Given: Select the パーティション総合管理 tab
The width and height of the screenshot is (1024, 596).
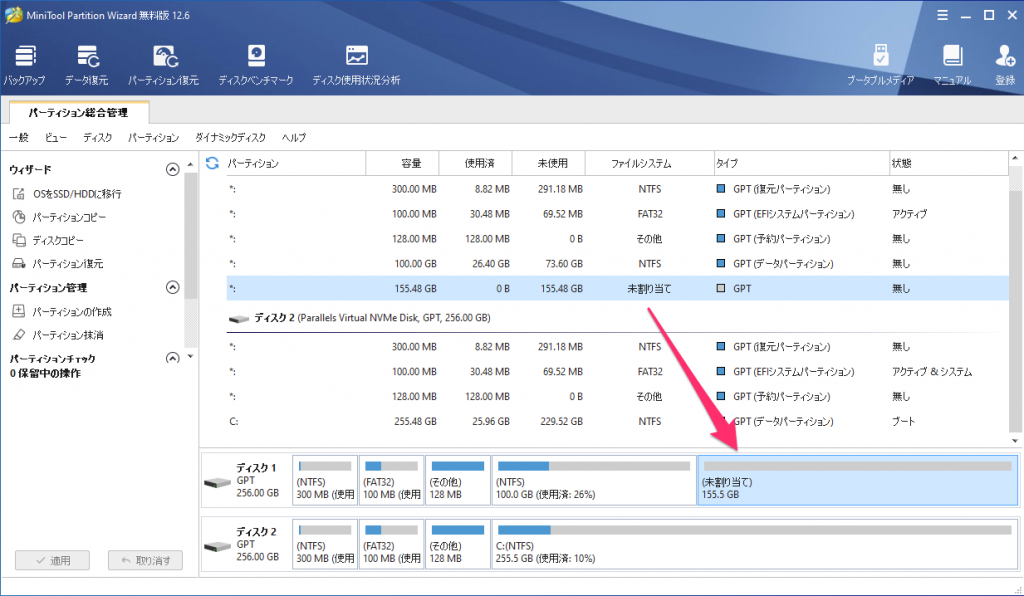Looking at the screenshot, I should [x=78, y=112].
